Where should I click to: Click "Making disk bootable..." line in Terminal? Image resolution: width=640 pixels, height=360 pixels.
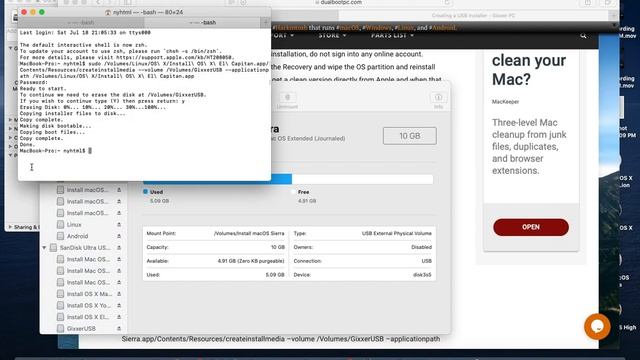click(x=56, y=126)
